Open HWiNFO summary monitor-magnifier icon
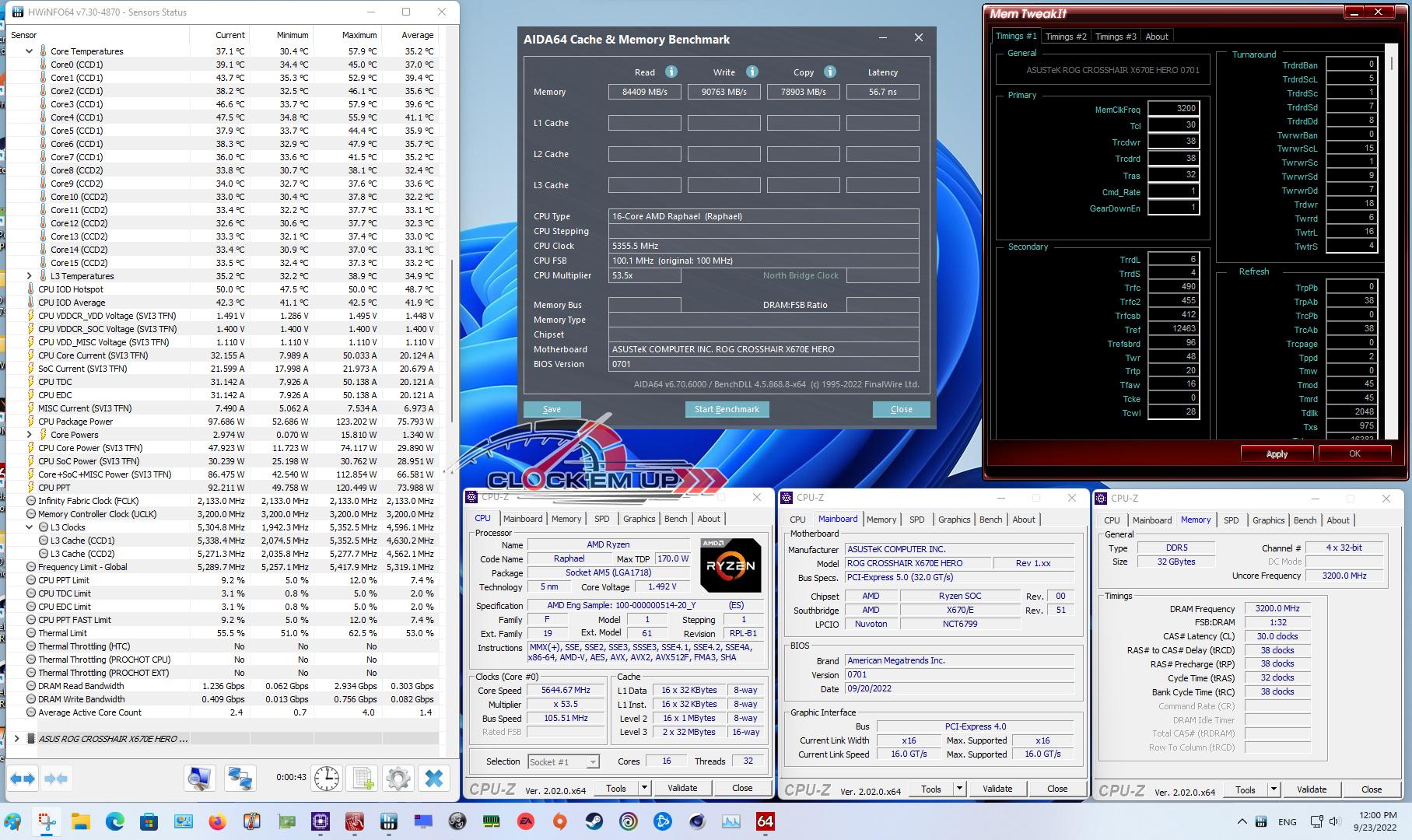The width and height of the screenshot is (1412, 840). click(200, 778)
